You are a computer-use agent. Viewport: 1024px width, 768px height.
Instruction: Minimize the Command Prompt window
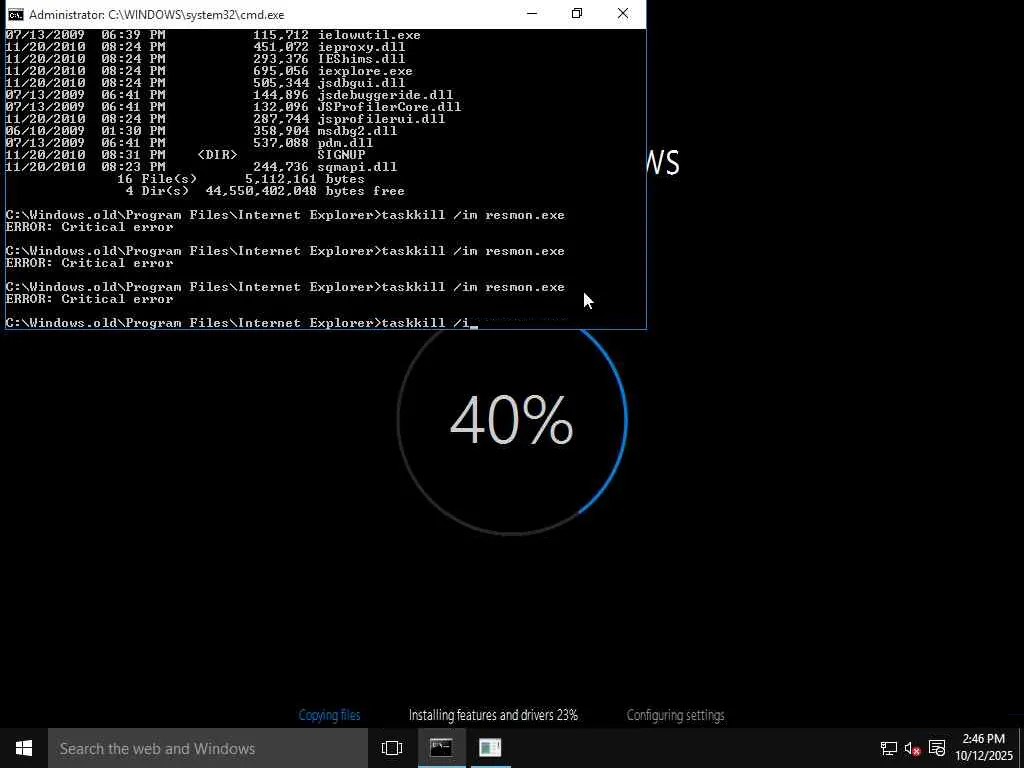[x=532, y=14]
